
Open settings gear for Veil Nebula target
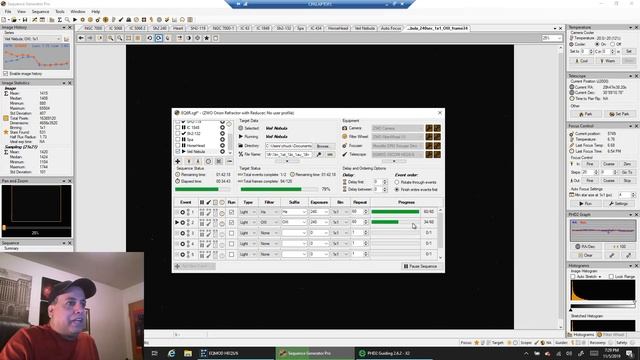pos(222,151)
